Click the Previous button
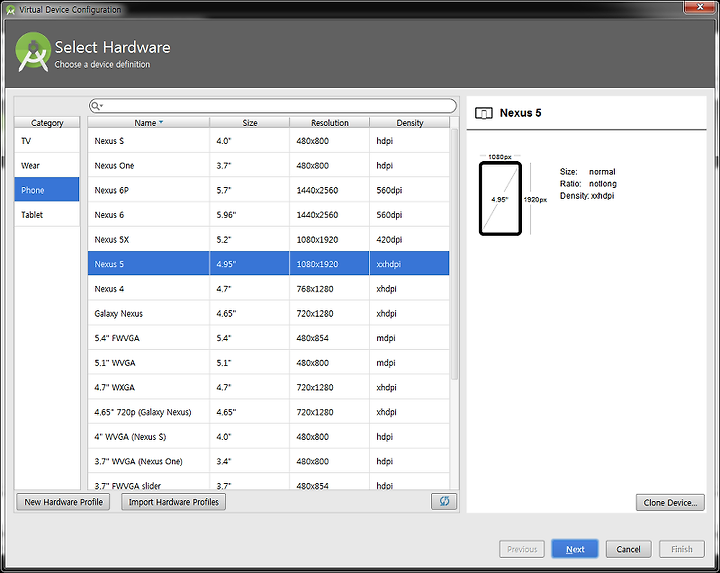720x573 pixels. click(522, 549)
